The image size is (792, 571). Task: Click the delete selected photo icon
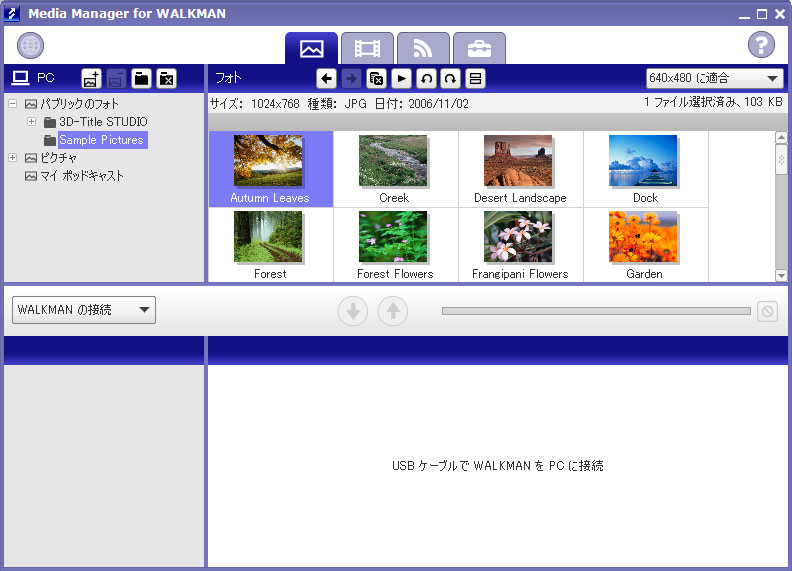[x=376, y=78]
